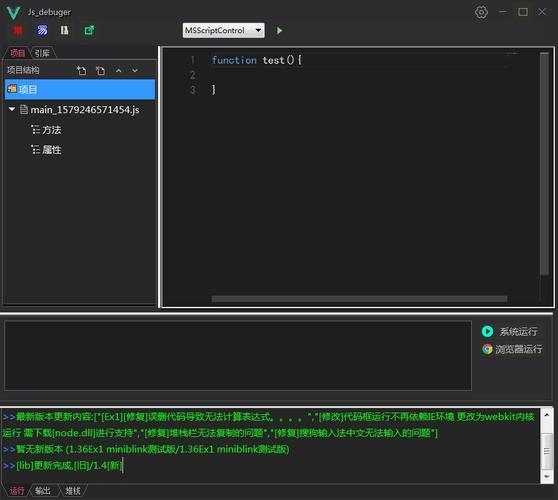Select the 项目 root tree node
This screenshot has height=500, width=558.
pos(80,89)
